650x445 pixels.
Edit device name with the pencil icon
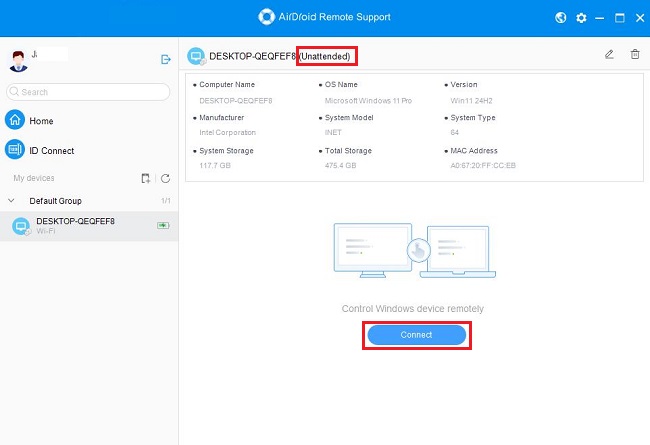610,55
